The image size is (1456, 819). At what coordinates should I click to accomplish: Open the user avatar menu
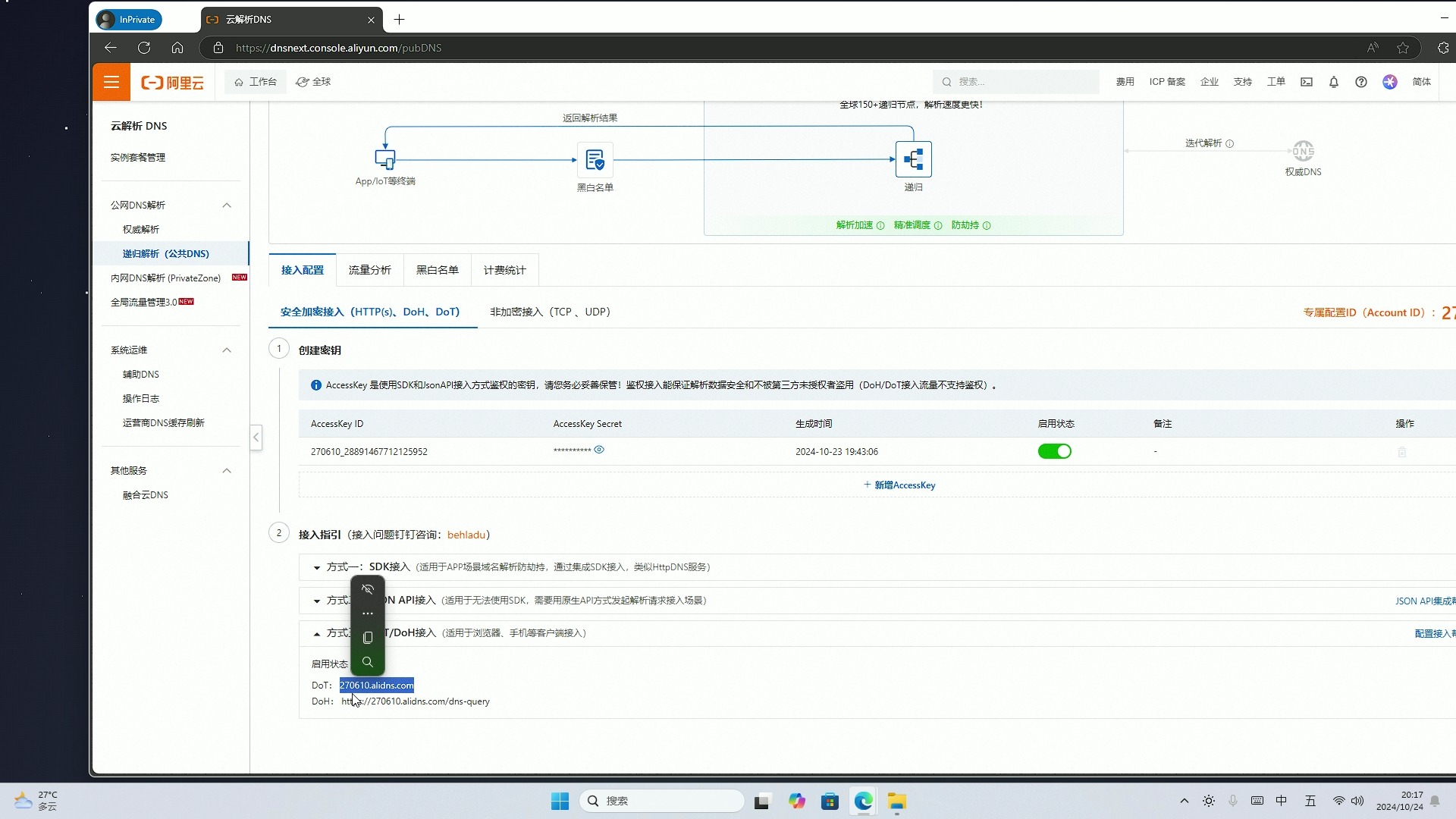[x=1389, y=82]
